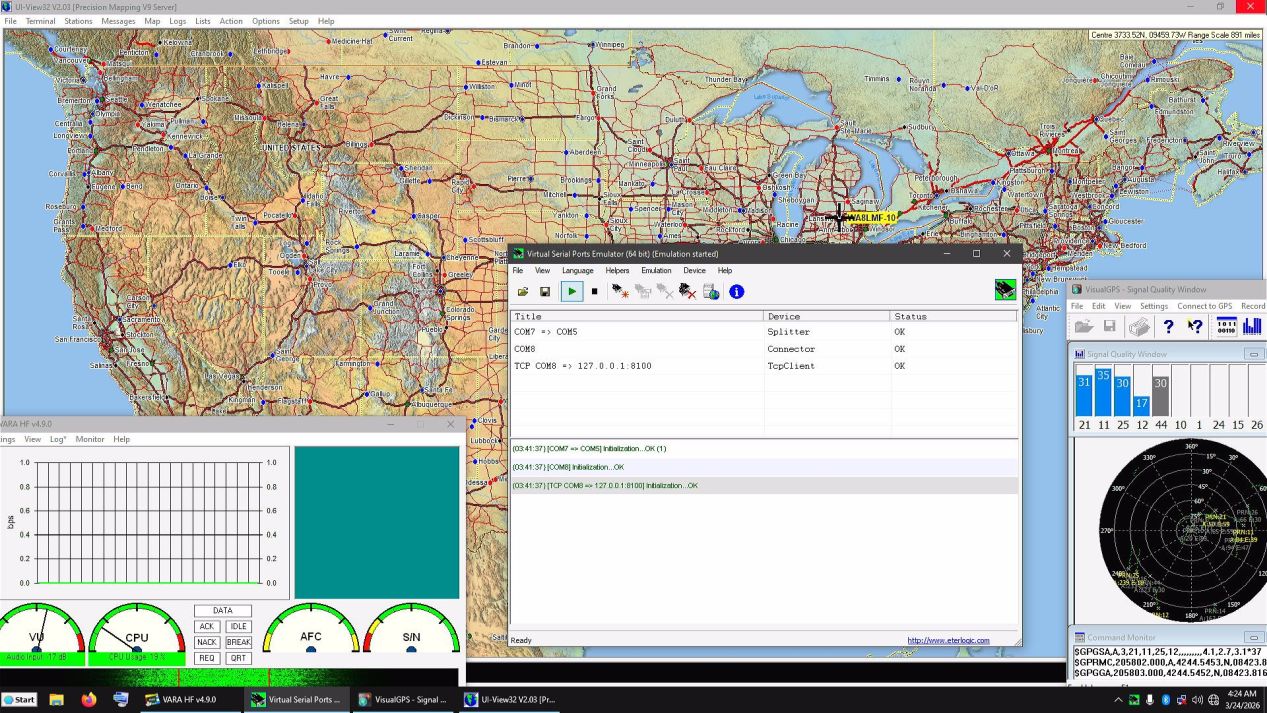The width and height of the screenshot is (1267, 713).
Task: Collapse the Command Monitor panel
Action: pyautogui.click(x=1254, y=637)
